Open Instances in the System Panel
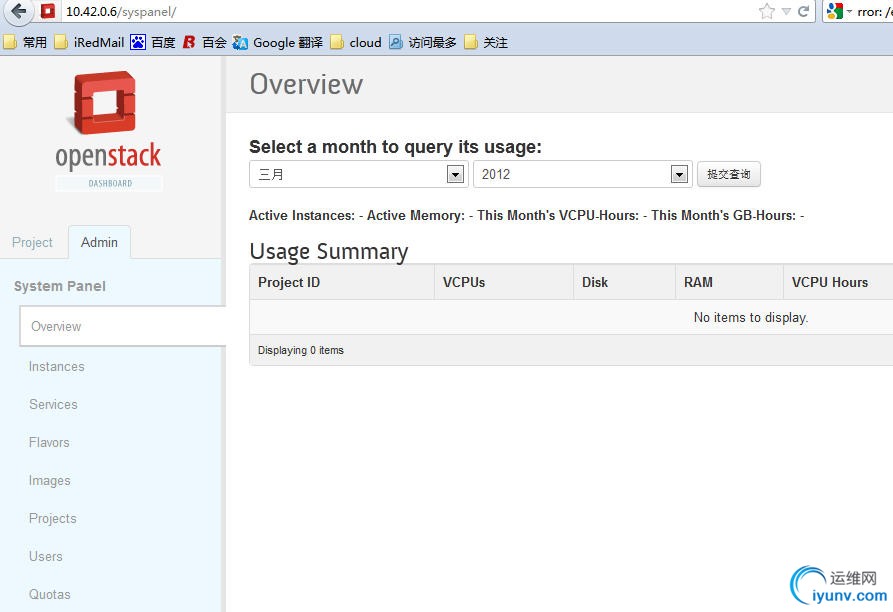Image resolution: width=893 pixels, height=612 pixels. coord(56,367)
